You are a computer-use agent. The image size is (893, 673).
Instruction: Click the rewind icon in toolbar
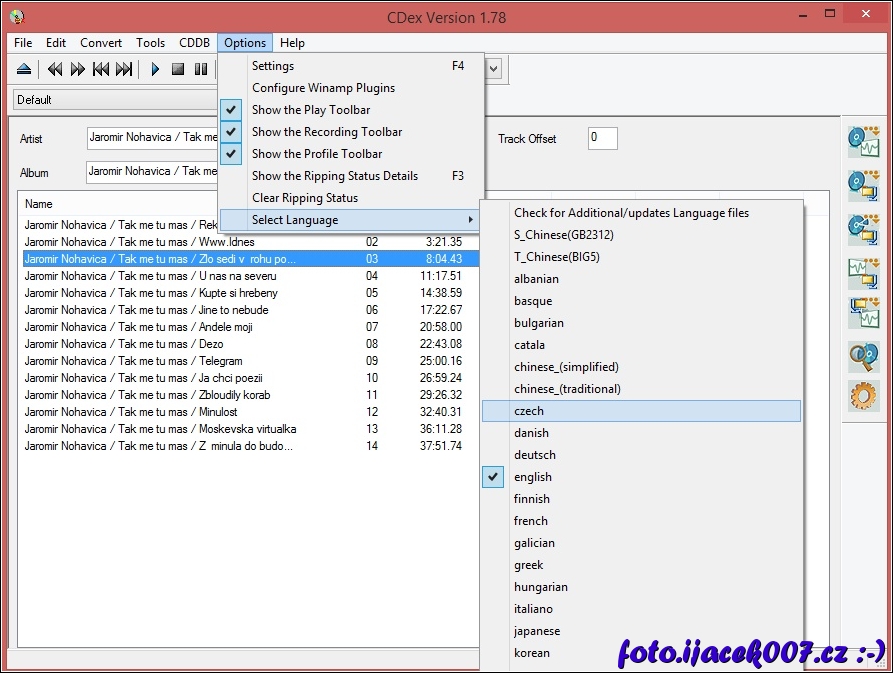pyautogui.click(x=55, y=69)
